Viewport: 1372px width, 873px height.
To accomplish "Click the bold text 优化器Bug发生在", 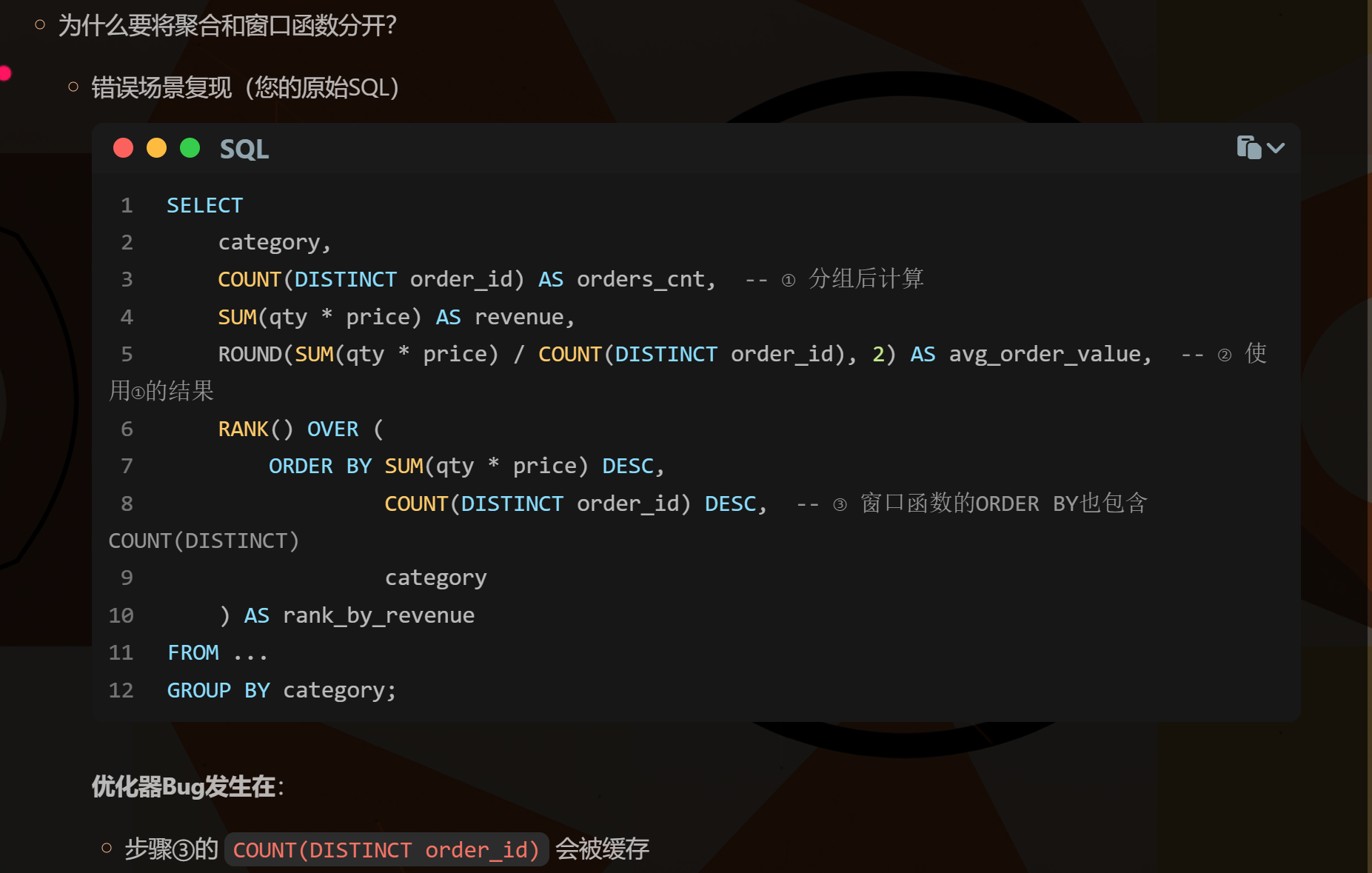I will coord(184,786).
